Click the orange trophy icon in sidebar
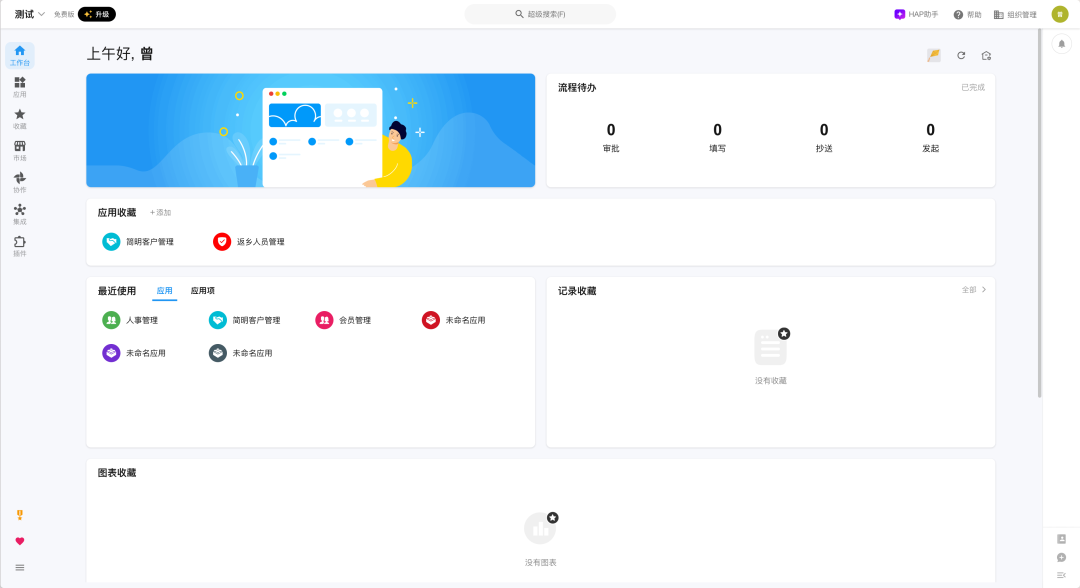Image resolution: width=1080 pixels, height=588 pixels. (19, 514)
